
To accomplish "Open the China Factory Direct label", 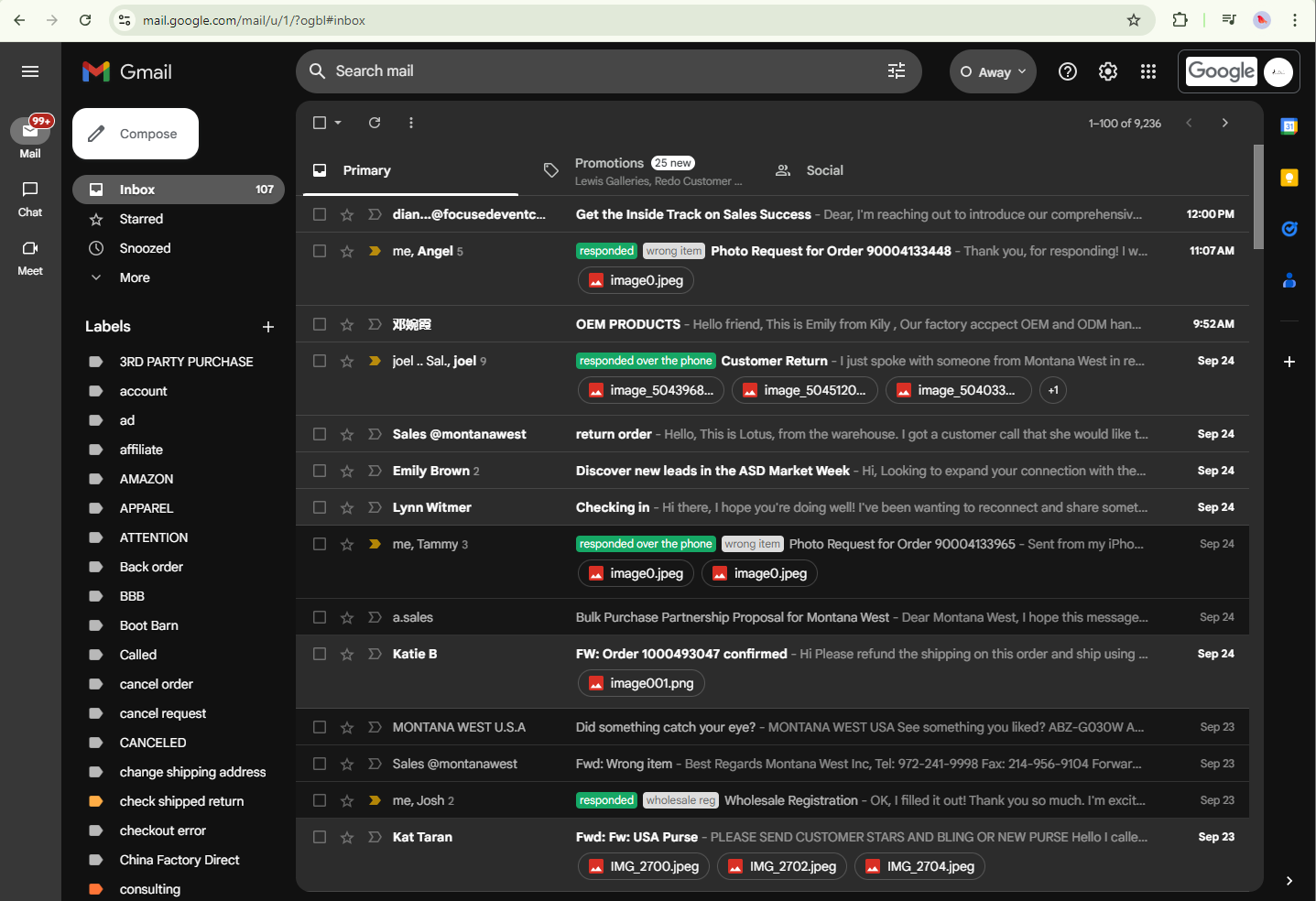I will (179, 860).
